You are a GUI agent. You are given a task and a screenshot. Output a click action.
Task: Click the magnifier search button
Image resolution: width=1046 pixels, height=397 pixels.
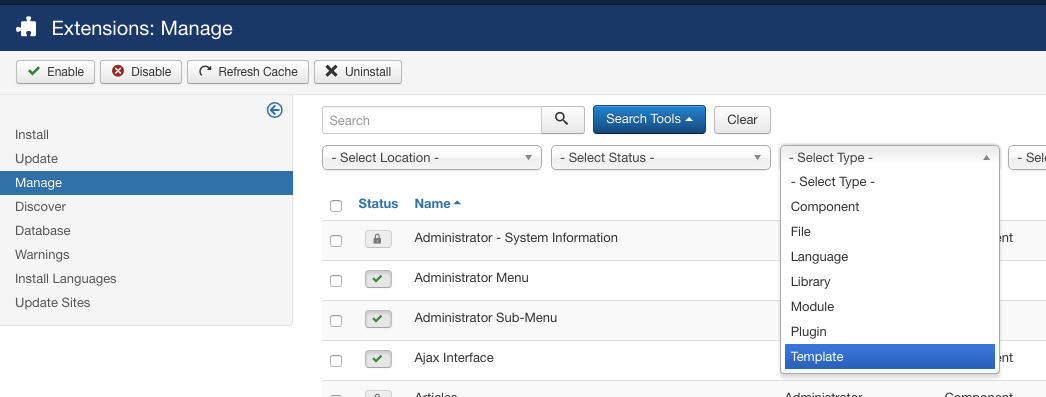(x=562, y=119)
